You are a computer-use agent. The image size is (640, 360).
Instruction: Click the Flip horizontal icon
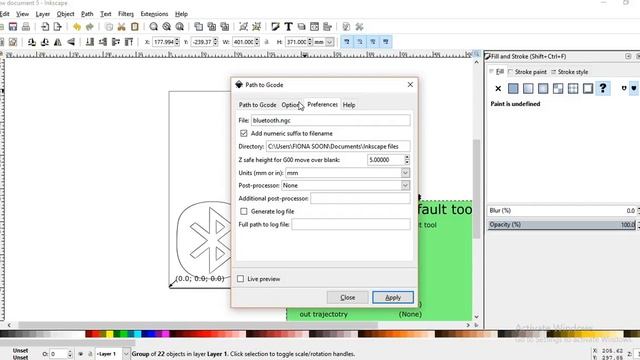(58, 42)
